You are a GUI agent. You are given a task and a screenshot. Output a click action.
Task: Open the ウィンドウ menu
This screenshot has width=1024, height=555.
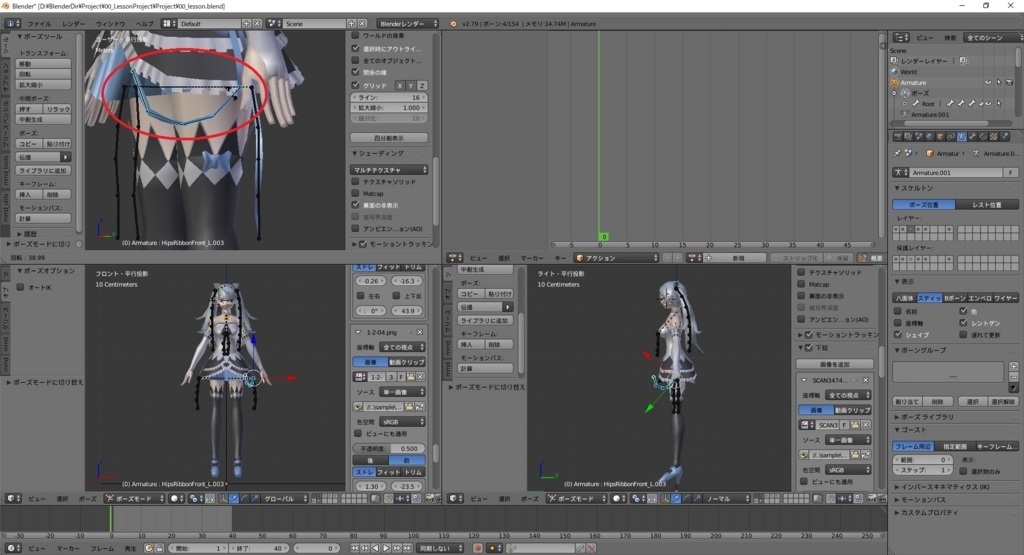pyautogui.click(x=111, y=22)
